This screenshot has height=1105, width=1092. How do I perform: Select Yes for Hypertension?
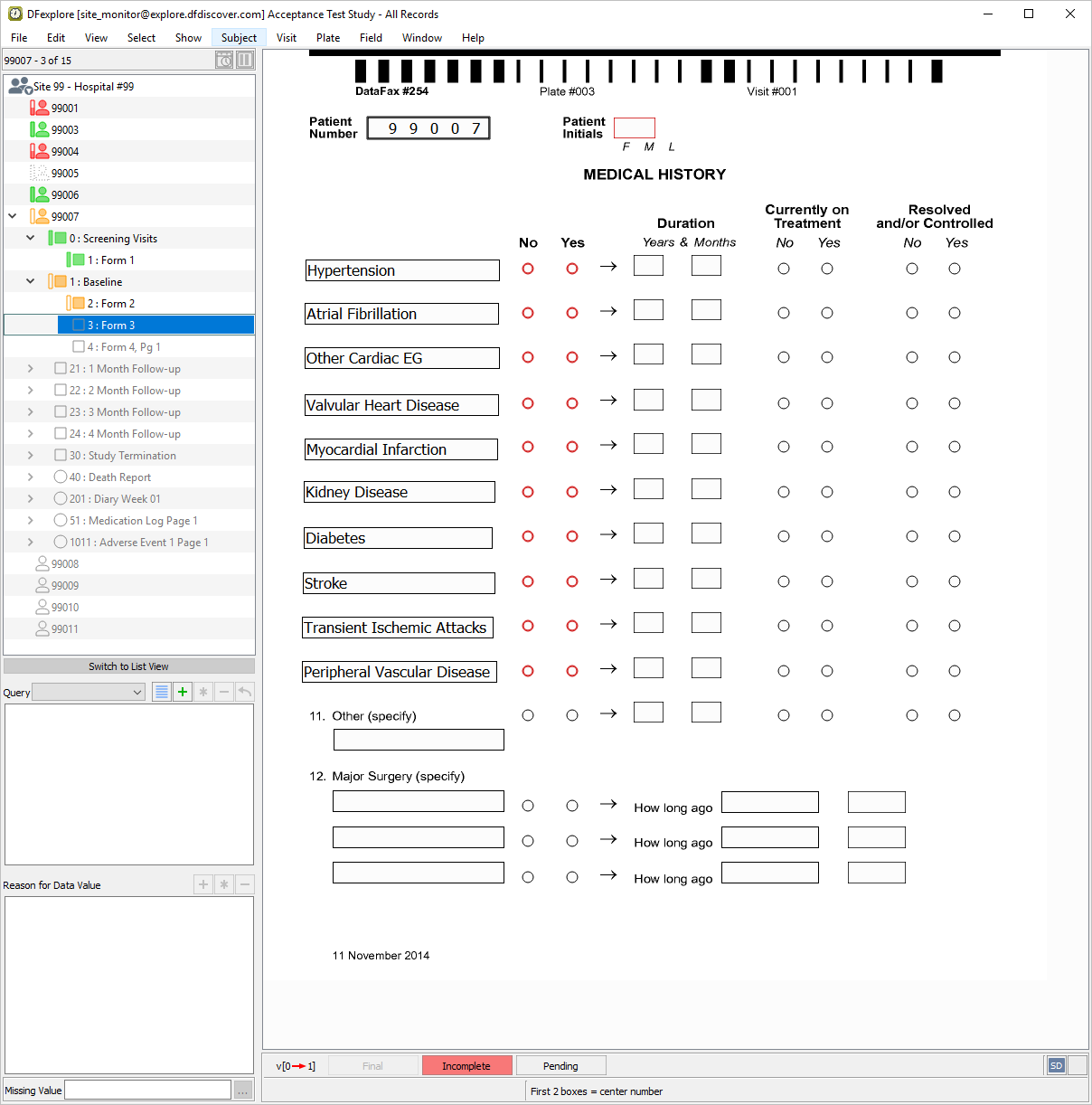click(572, 269)
